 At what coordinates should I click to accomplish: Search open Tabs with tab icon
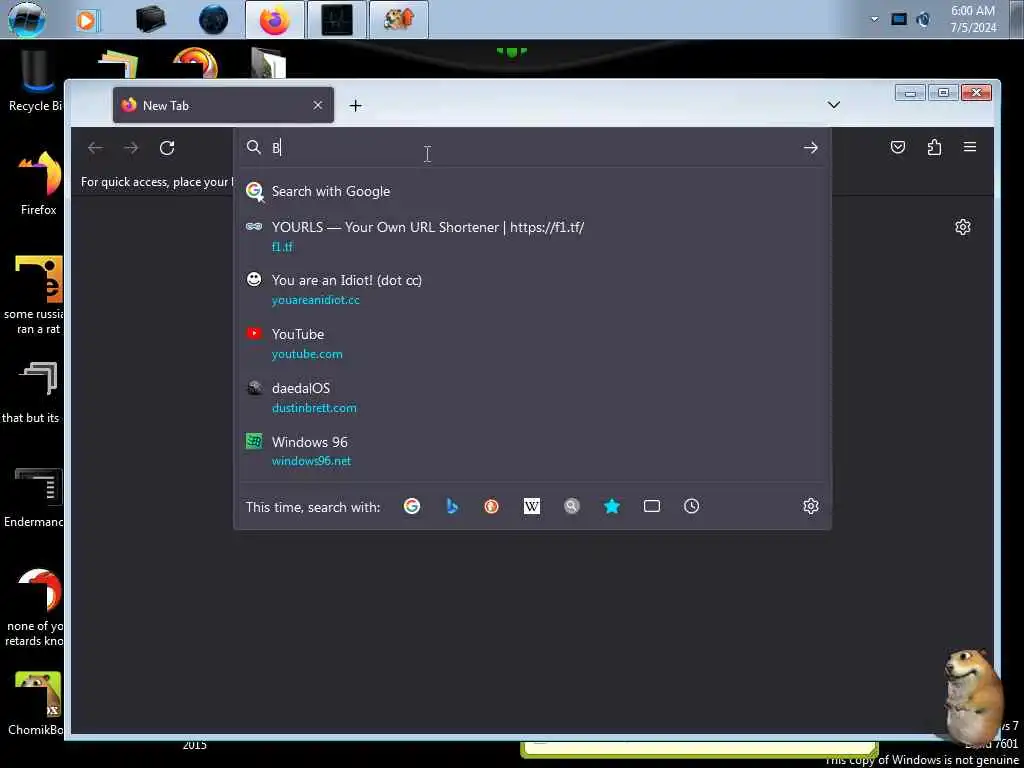click(652, 506)
